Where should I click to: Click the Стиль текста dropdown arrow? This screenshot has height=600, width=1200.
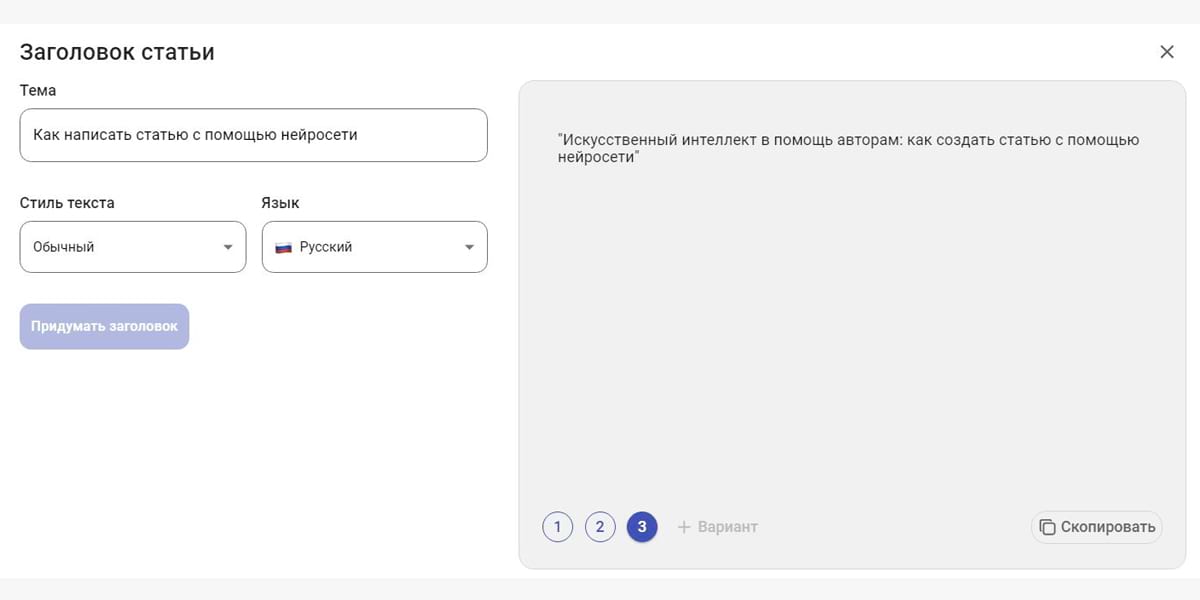pyautogui.click(x=228, y=247)
